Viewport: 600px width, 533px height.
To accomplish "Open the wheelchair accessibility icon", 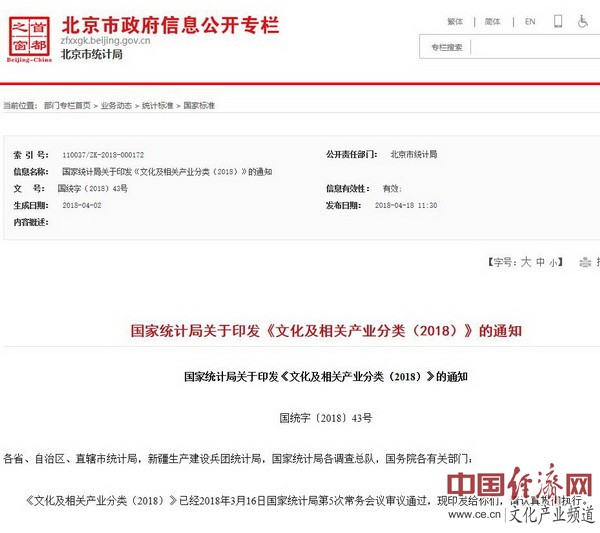I will click(584, 21).
